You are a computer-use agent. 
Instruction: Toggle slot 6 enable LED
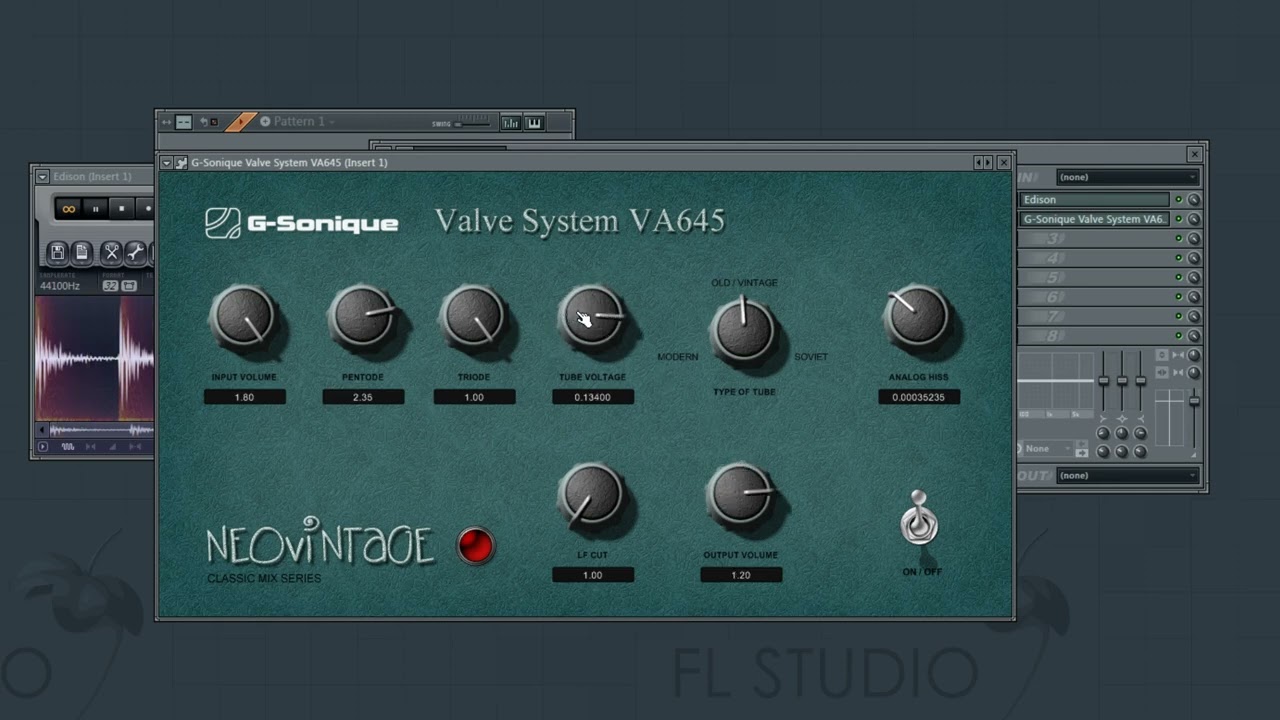1178,297
